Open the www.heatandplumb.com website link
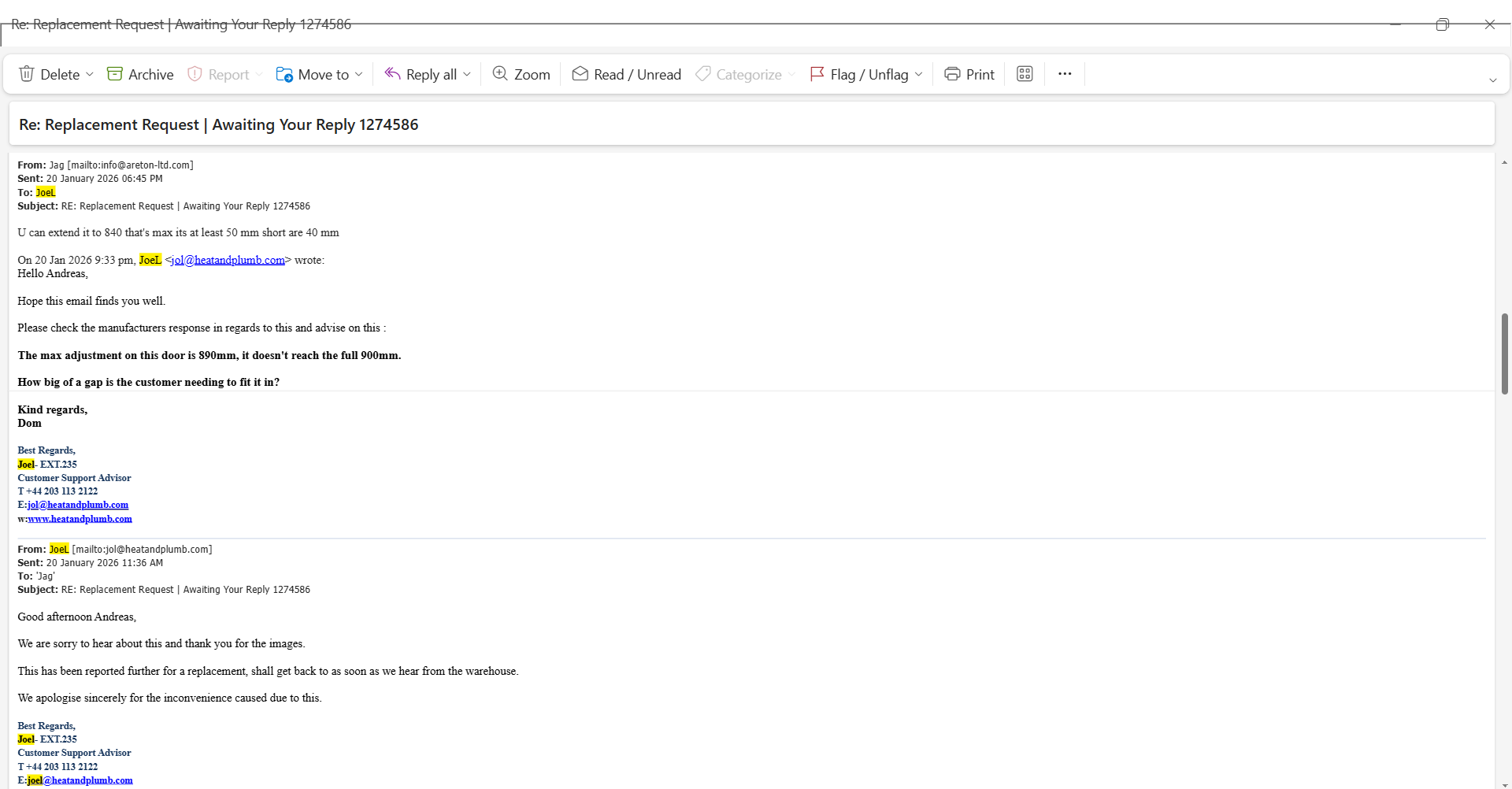Screen dimensions: 1512x789 tap(80, 519)
